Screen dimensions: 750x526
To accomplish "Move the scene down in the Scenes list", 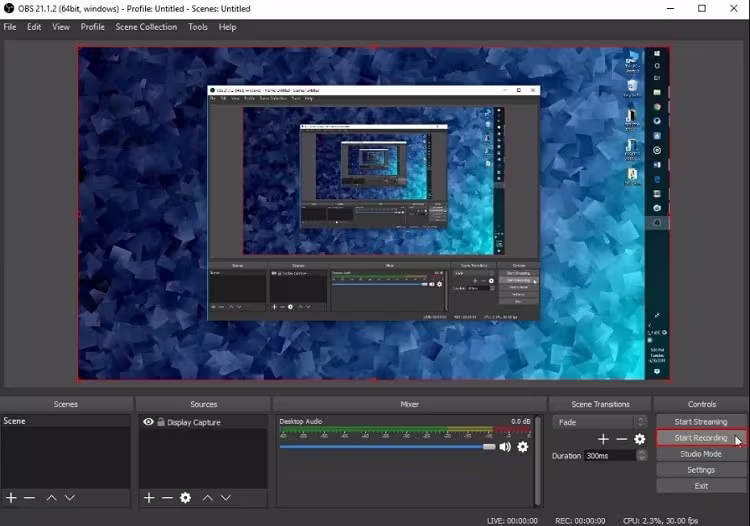I will click(70, 498).
